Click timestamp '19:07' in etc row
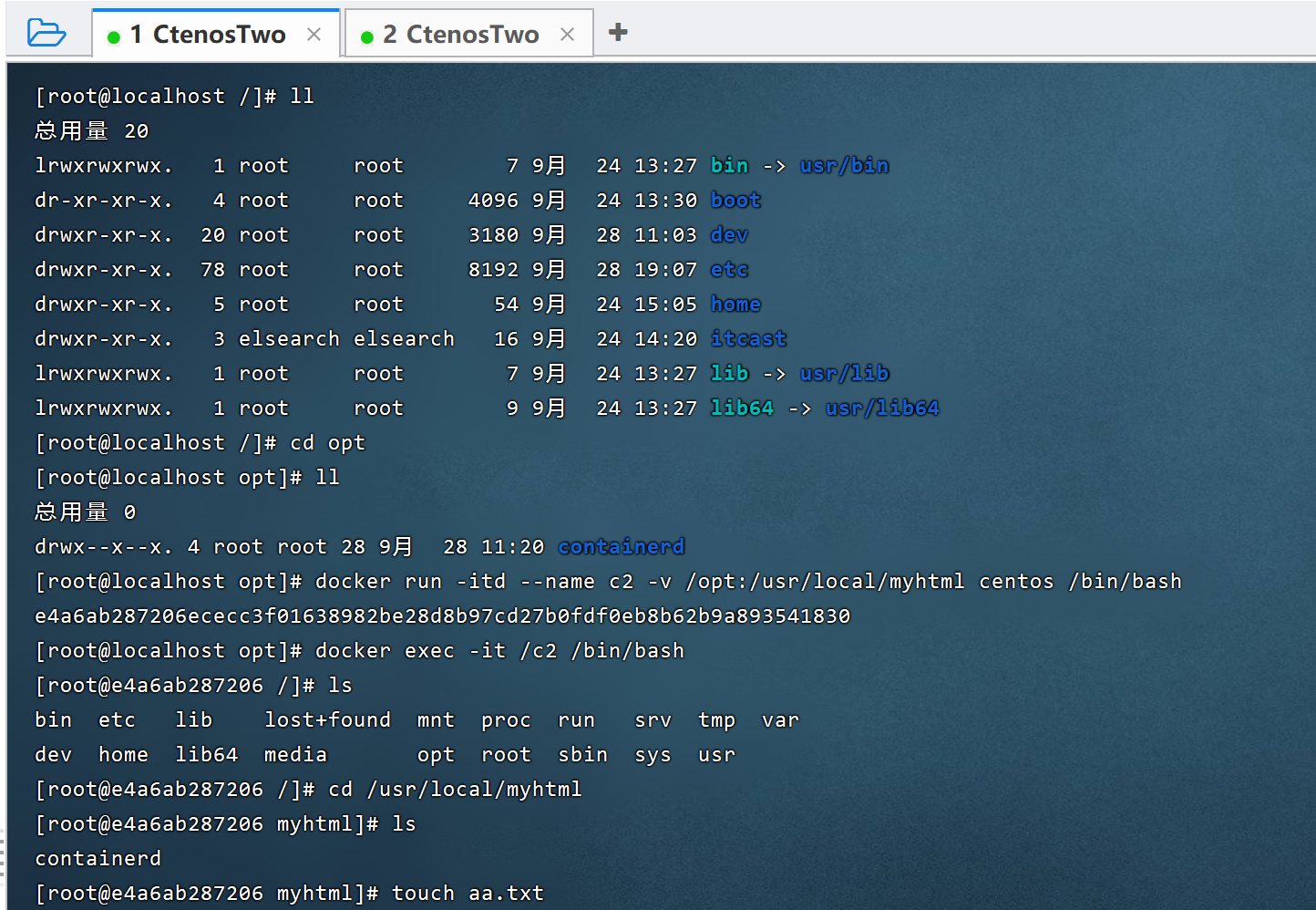 point(665,269)
